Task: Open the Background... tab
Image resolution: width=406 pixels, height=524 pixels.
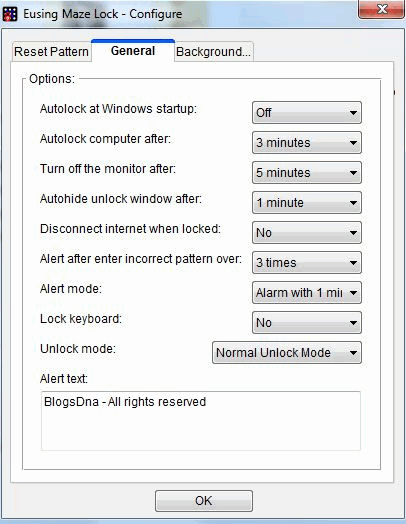Action: [213, 52]
